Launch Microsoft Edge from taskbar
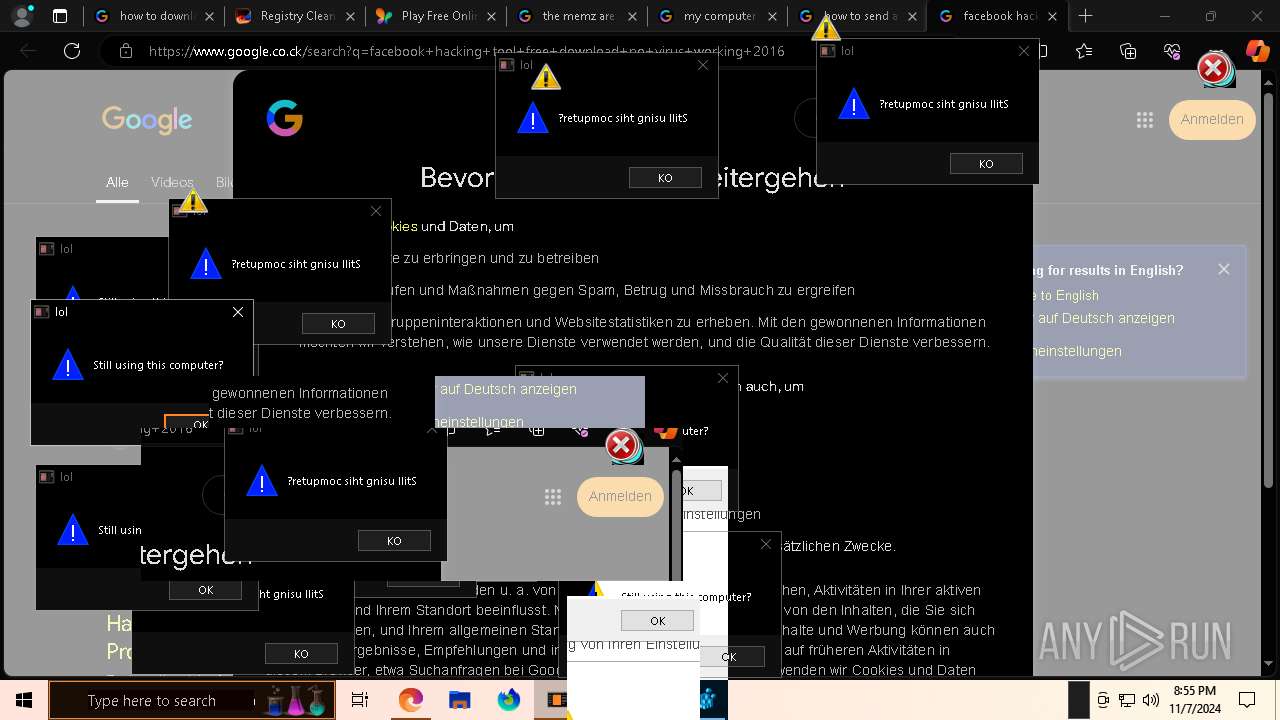 click(410, 700)
